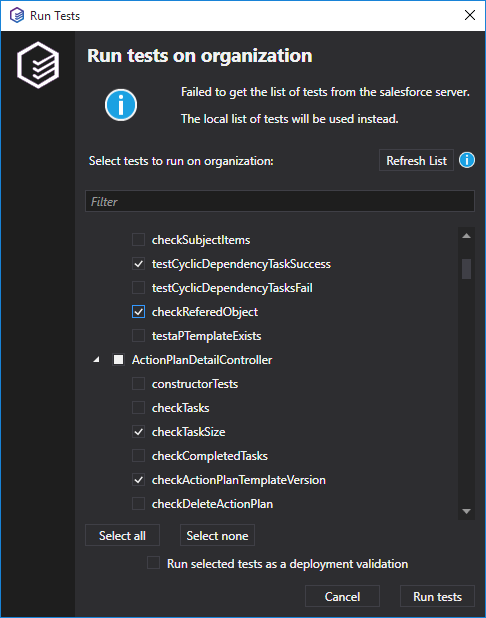Select the checkCompletedTasks tree item
Screen dimensions: 486x618
210,456
